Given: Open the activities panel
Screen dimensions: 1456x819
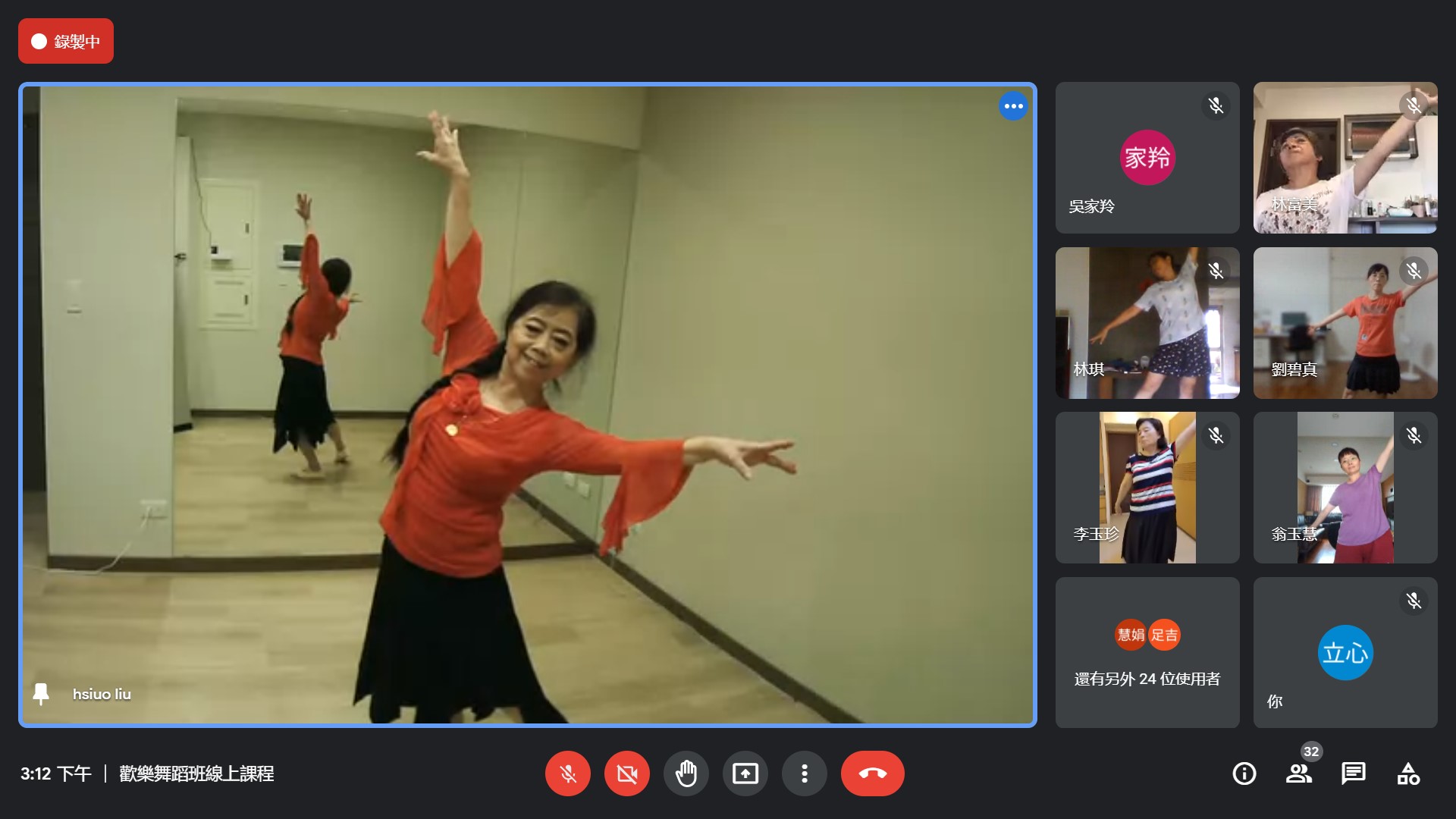Looking at the screenshot, I should coord(1408,773).
